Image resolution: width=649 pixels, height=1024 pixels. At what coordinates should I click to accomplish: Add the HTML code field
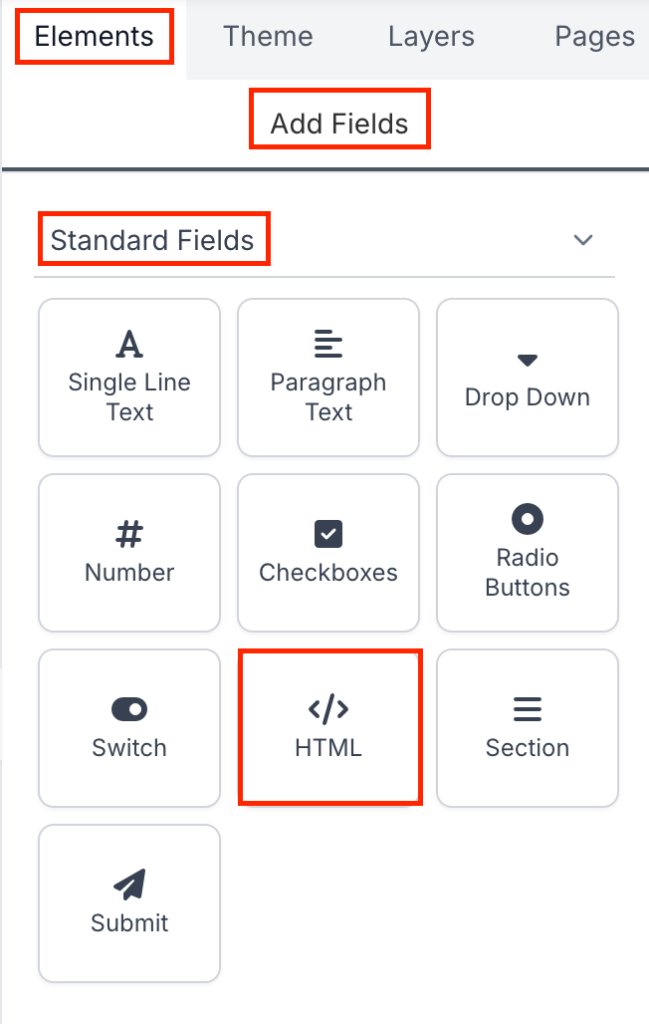click(328, 728)
